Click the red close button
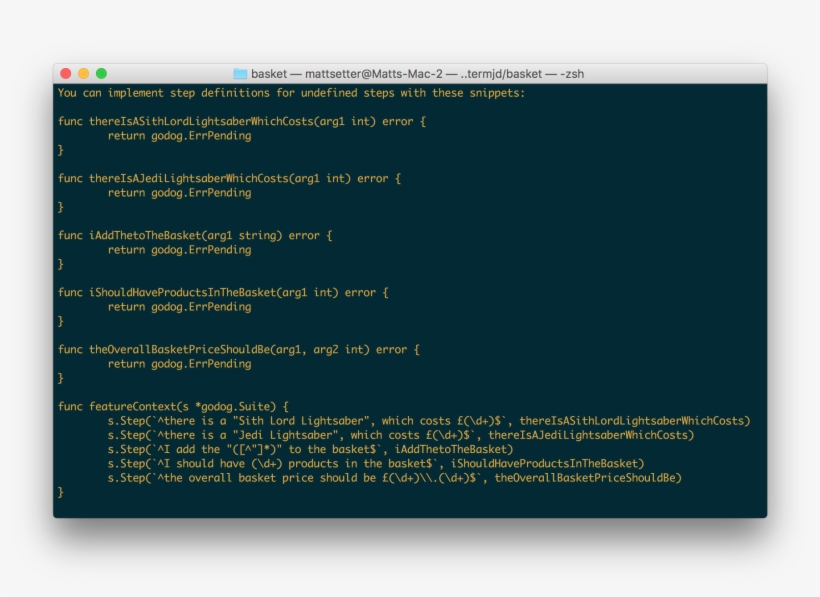The height and width of the screenshot is (597, 820). click(65, 73)
